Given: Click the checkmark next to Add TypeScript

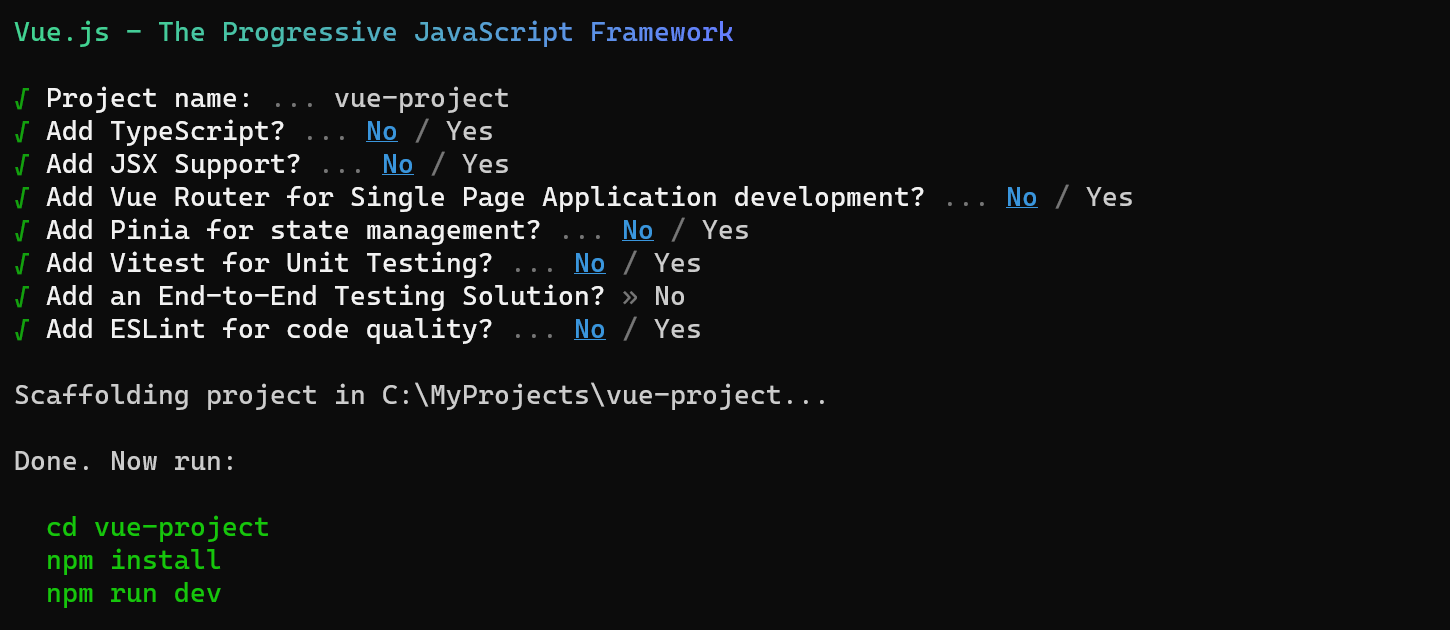Looking at the screenshot, I should tap(21, 130).
